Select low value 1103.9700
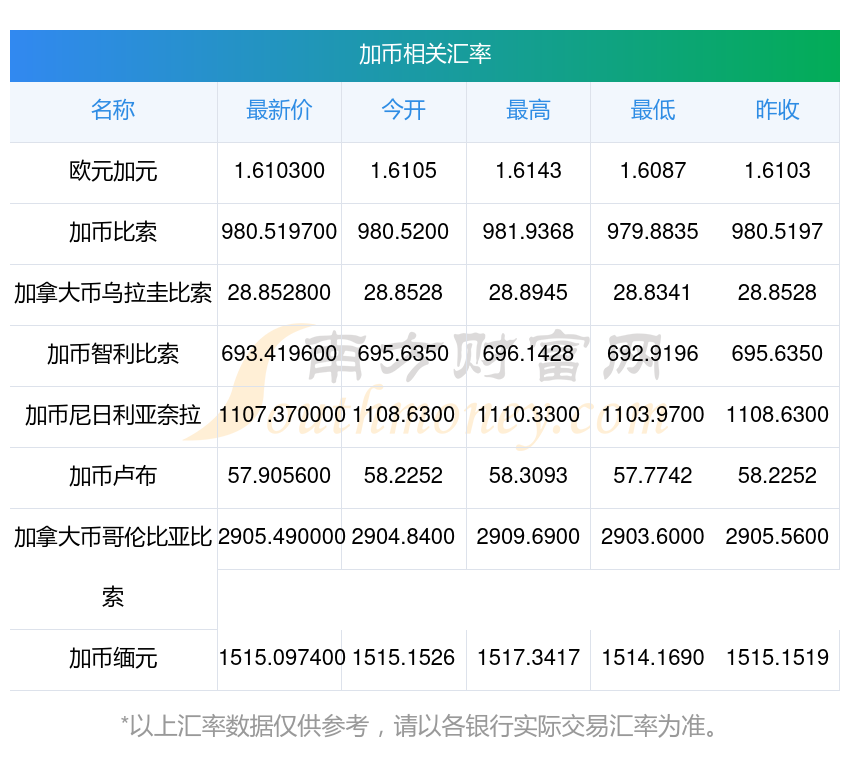Image resolution: width=850 pixels, height=757 pixels. pos(653,415)
